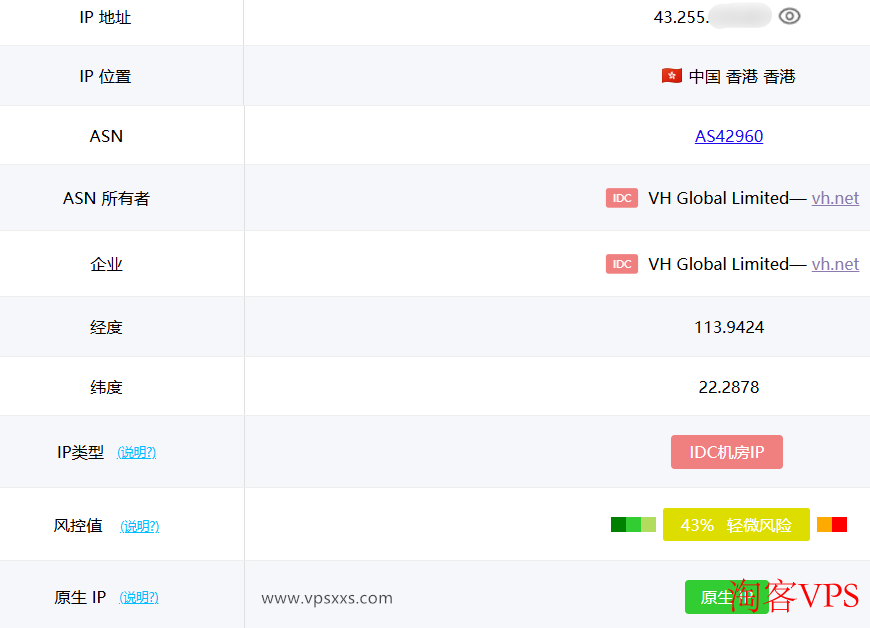Open the AS42960 link
The image size is (870, 628).
(x=729, y=136)
